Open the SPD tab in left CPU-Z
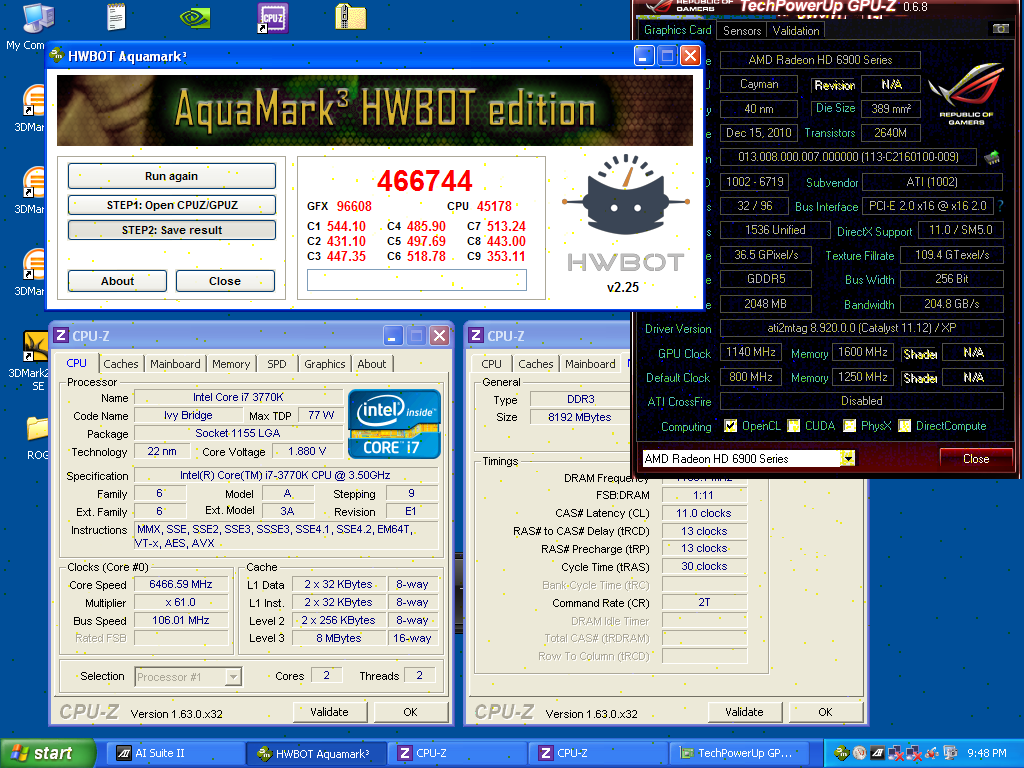The width and height of the screenshot is (1024, 768). [x=277, y=364]
